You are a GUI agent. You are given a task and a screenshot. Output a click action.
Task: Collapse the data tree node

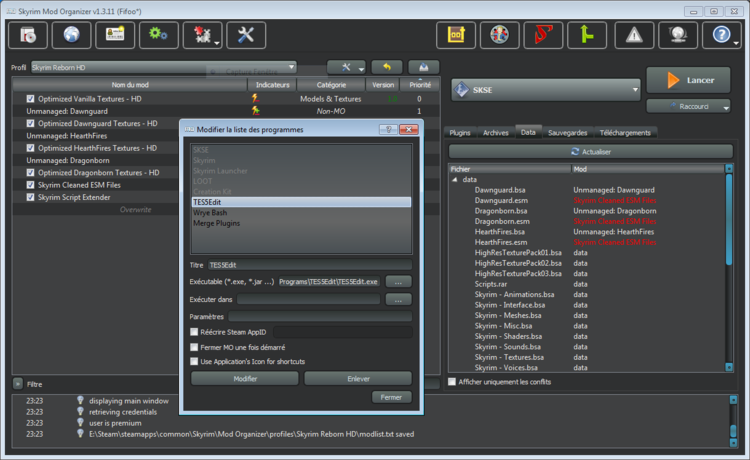pos(454,180)
